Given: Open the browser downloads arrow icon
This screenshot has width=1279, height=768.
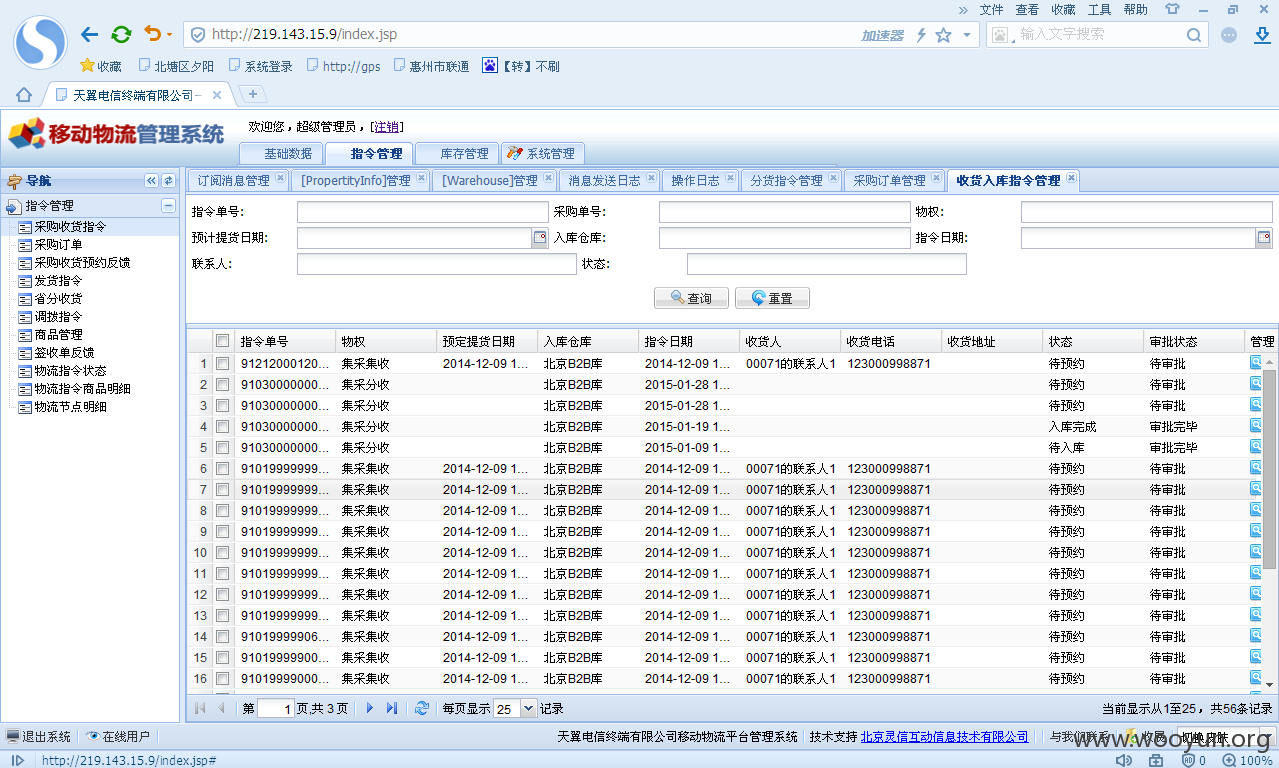Looking at the screenshot, I should point(1262,35).
